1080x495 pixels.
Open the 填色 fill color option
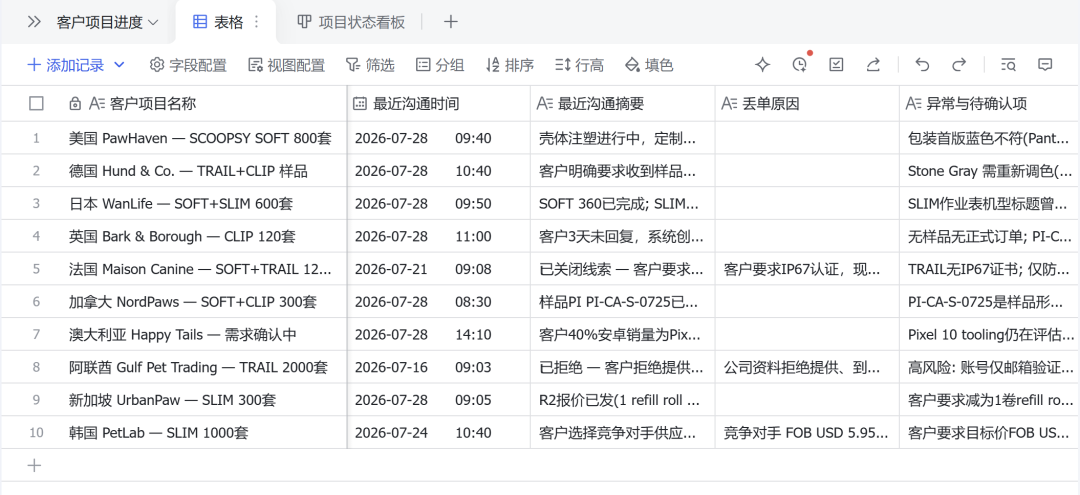click(x=649, y=65)
